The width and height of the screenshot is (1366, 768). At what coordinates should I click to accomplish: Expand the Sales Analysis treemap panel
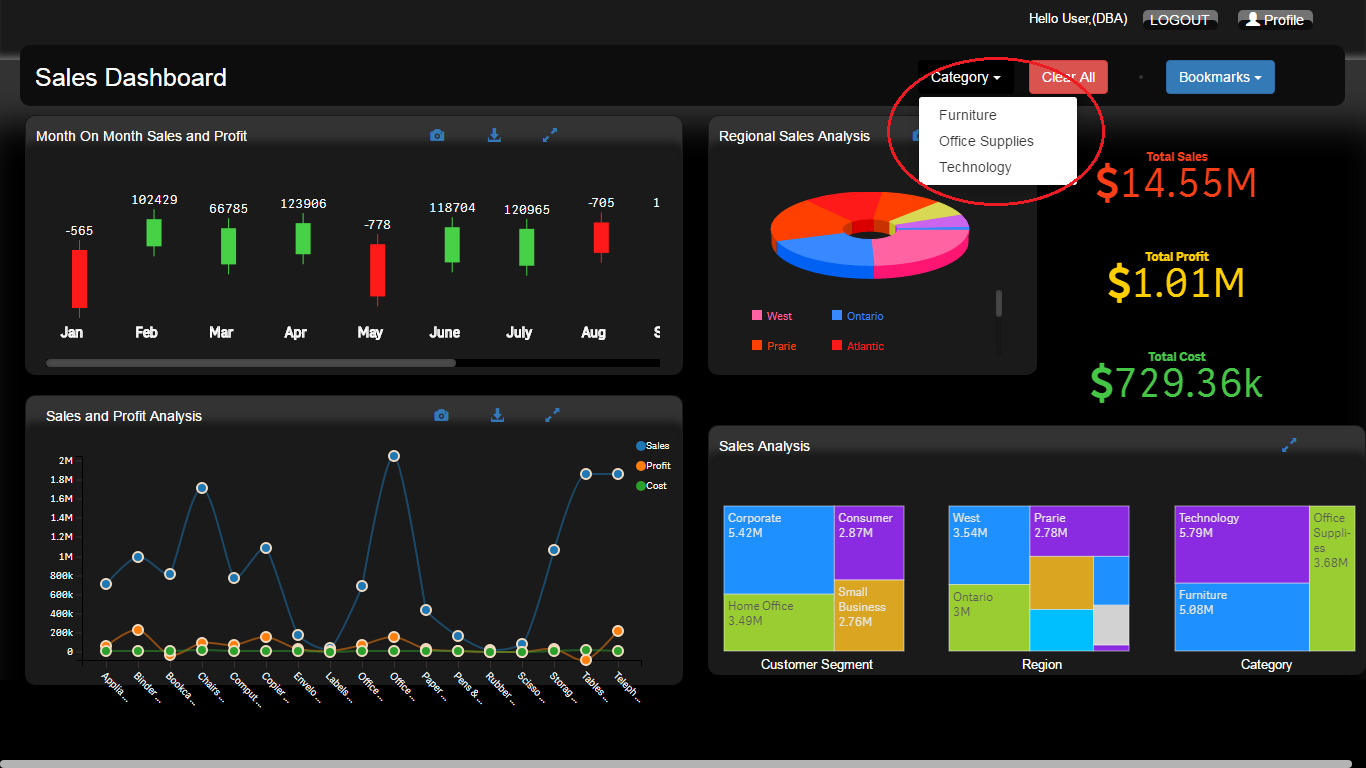point(1289,446)
